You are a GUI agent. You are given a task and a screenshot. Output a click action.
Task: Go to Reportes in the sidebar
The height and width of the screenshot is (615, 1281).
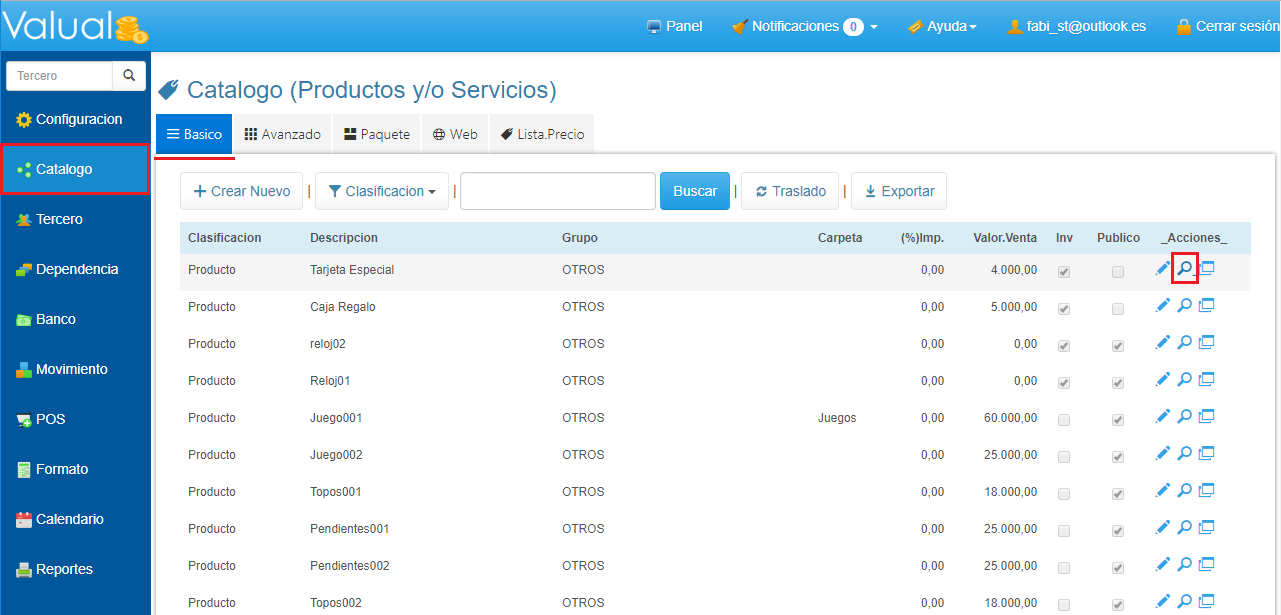point(64,570)
